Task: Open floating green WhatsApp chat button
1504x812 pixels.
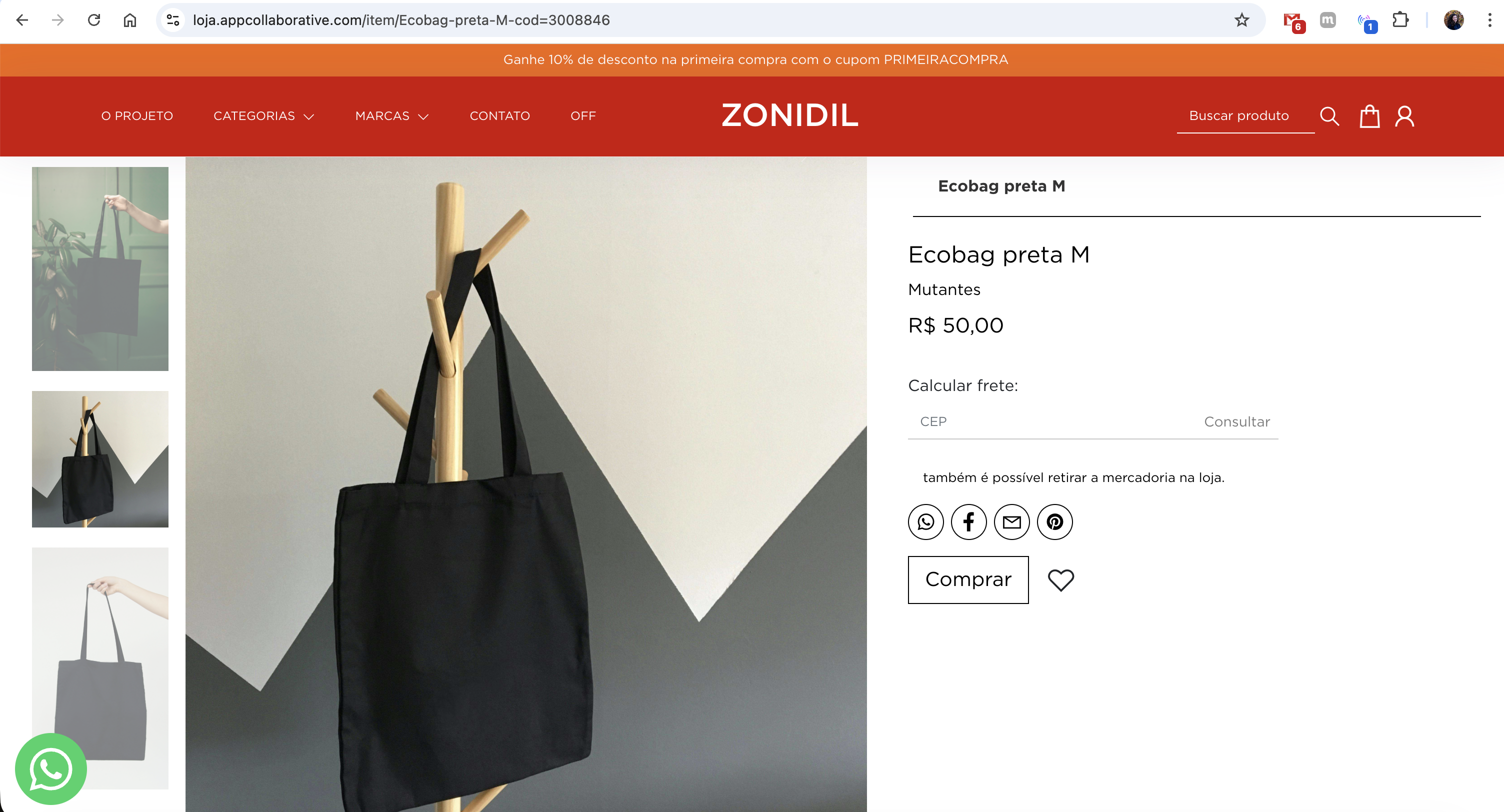Action: point(51,769)
